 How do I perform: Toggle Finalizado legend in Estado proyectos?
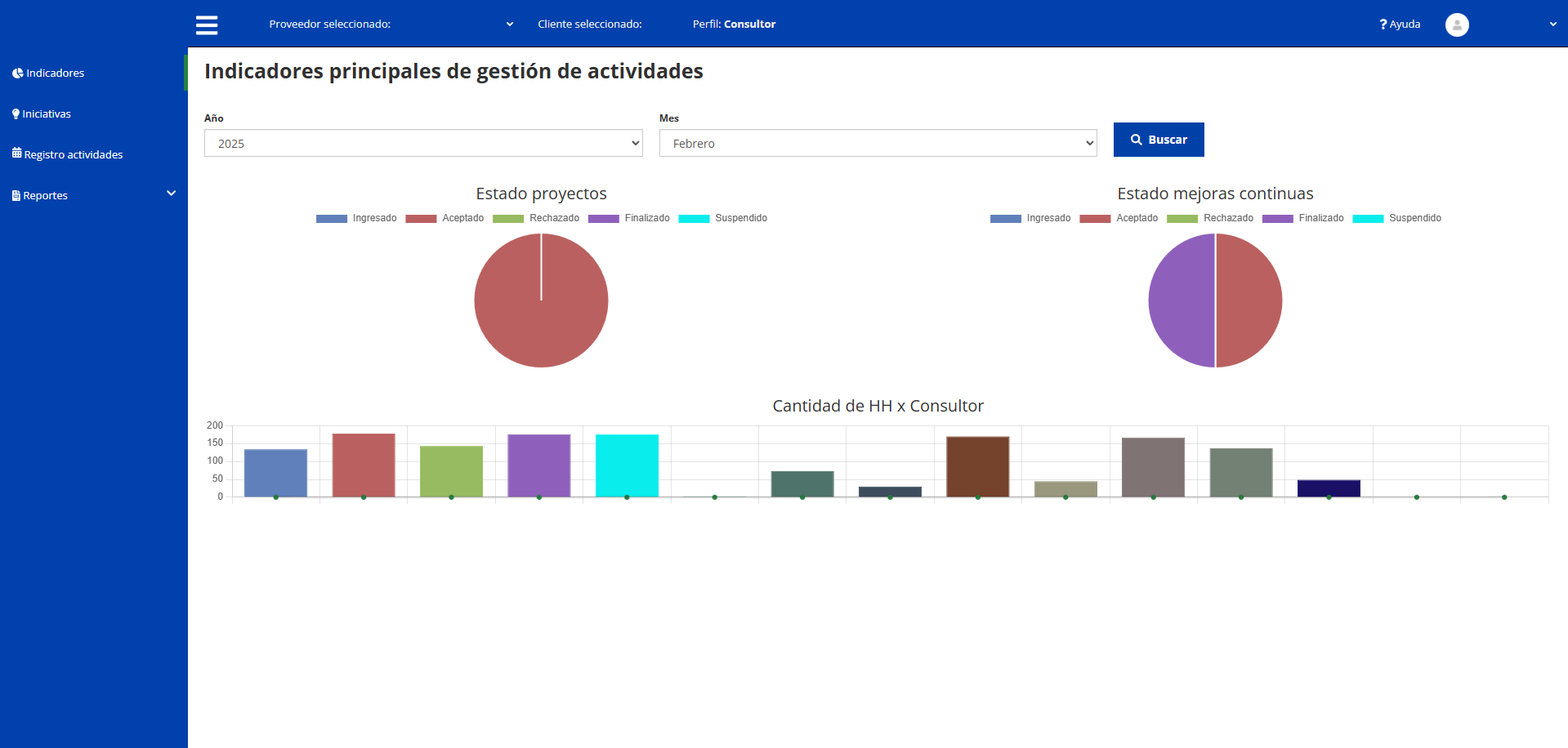[629, 218]
